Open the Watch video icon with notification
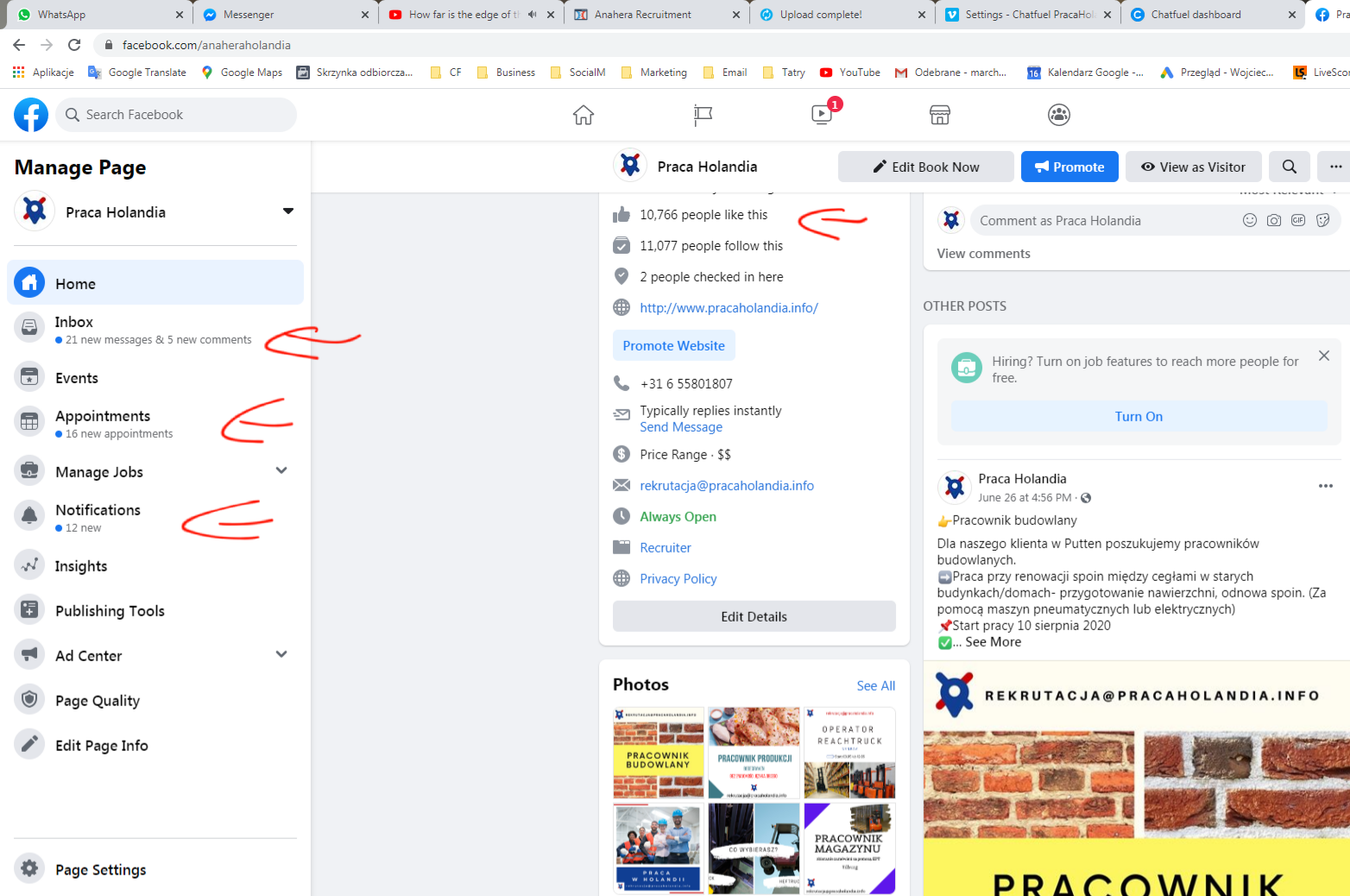1350x896 pixels. click(x=822, y=114)
